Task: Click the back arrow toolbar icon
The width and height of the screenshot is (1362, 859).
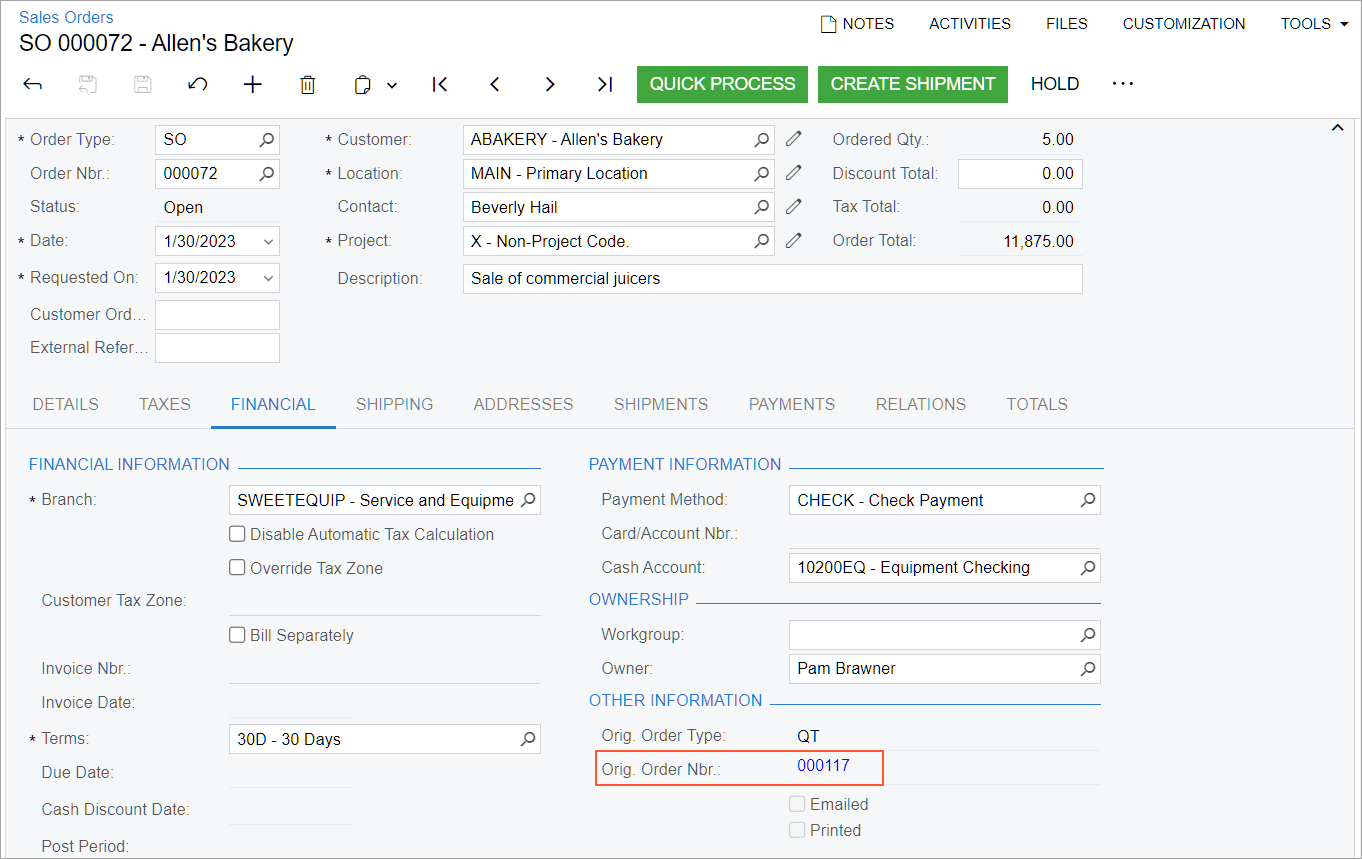Action: coord(32,84)
